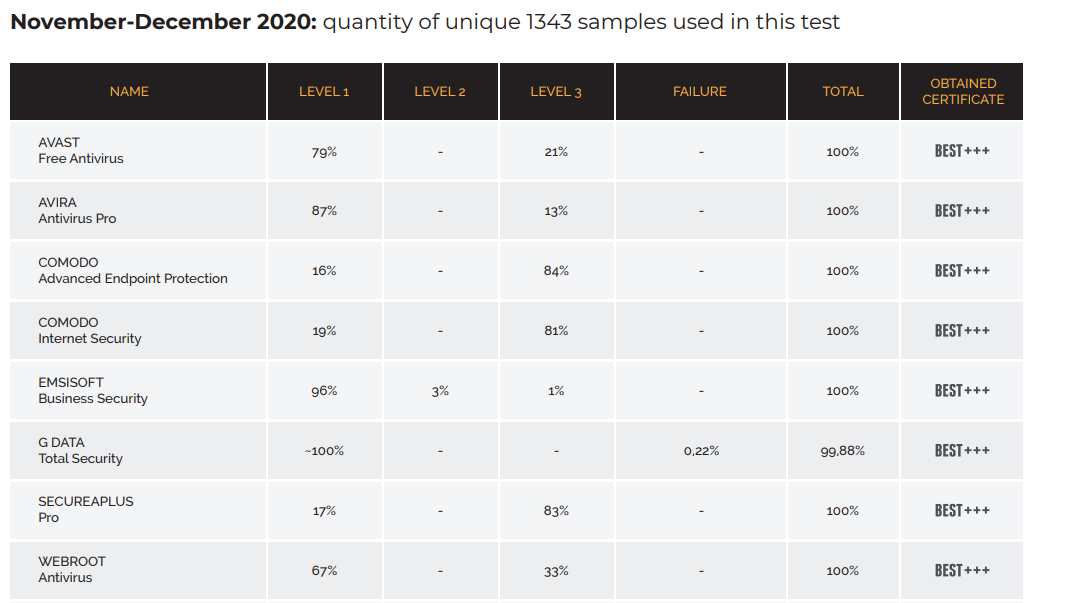Click Webroot Antivirus BEST+++ certificate badge
This screenshot has height=603, width=1076.
[x=962, y=571]
